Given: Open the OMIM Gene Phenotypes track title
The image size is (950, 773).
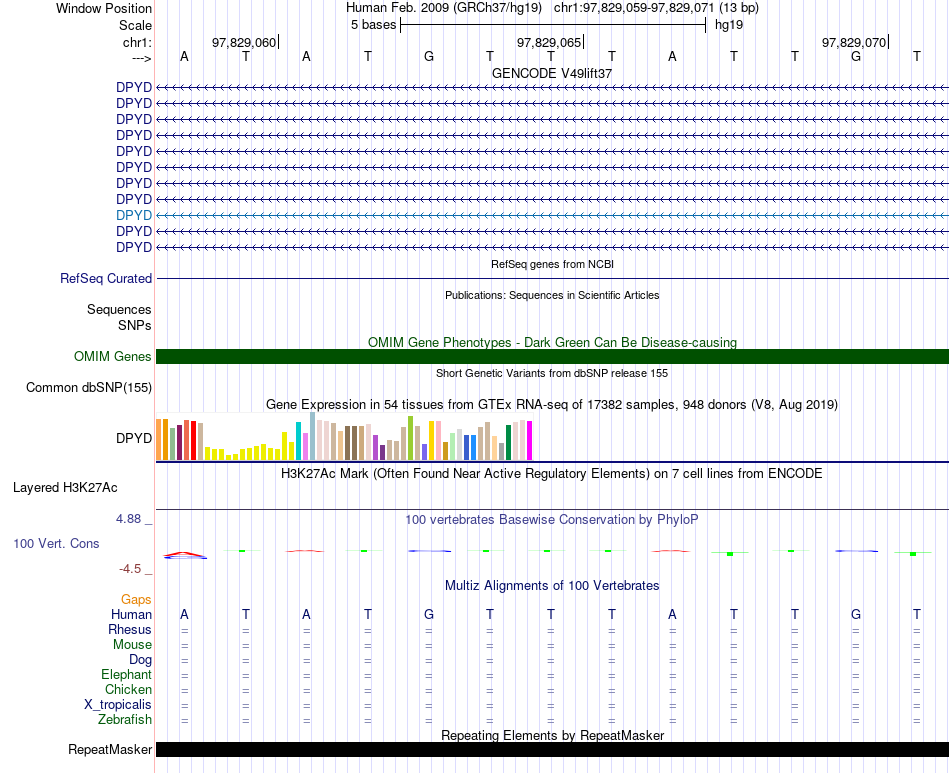Looking at the screenshot, I should tap(552, 342).
